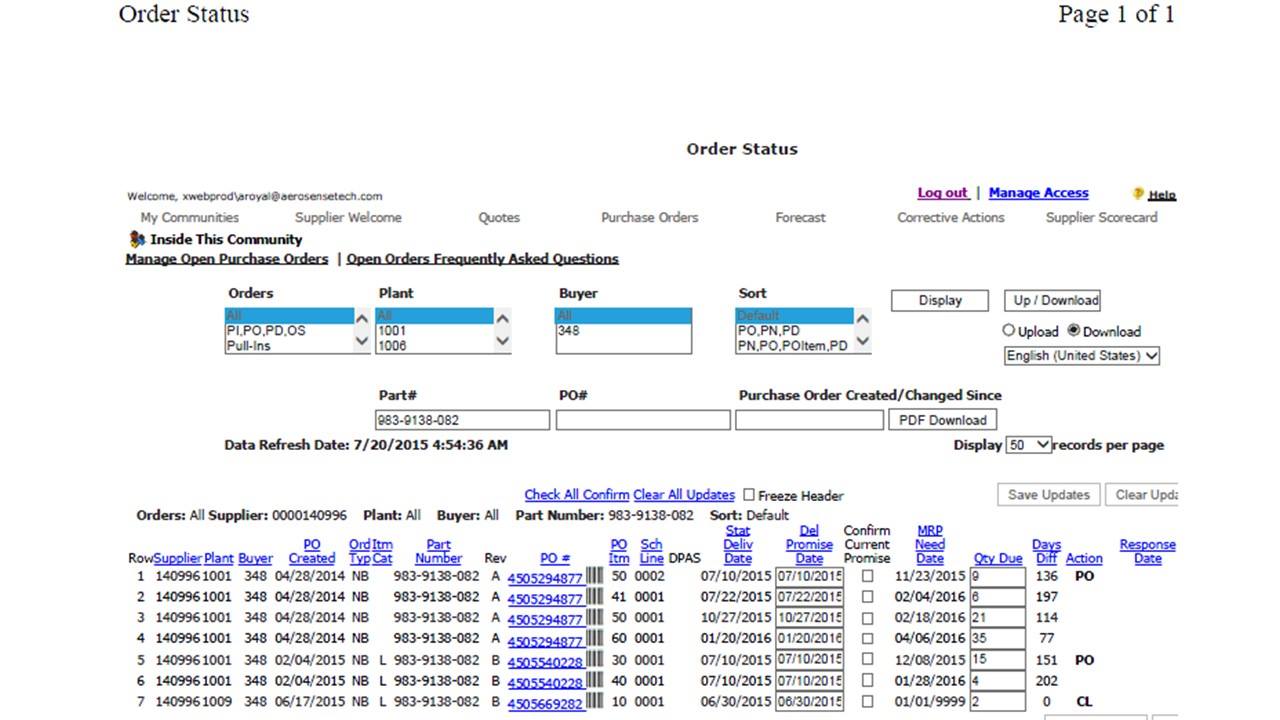
Task: Enable the Freeze Header checkbox
Action: pyautogui.click(x=749, y=495)
